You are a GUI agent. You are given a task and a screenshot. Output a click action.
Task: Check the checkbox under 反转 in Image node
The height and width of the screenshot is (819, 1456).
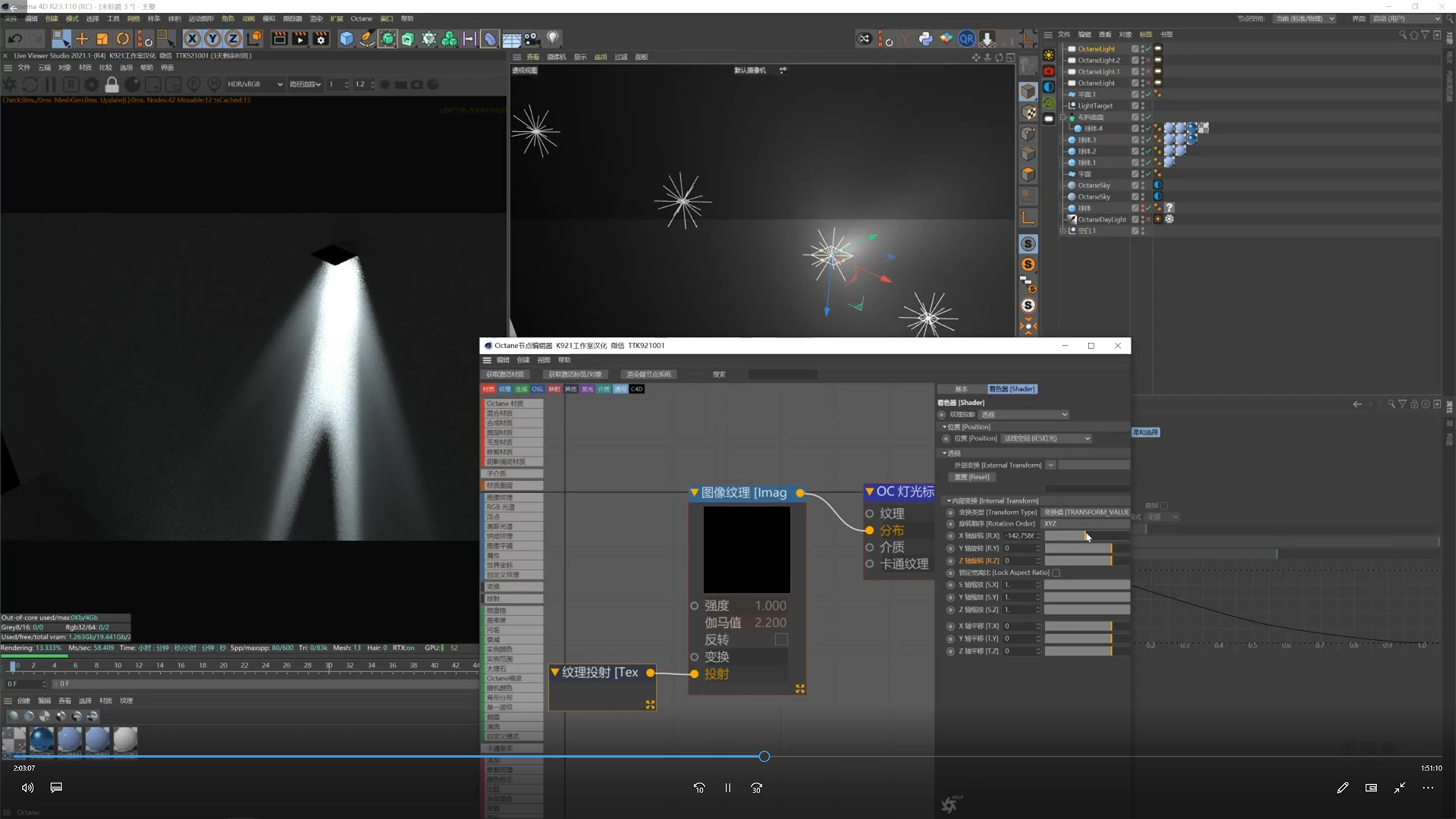coord(781,639)
